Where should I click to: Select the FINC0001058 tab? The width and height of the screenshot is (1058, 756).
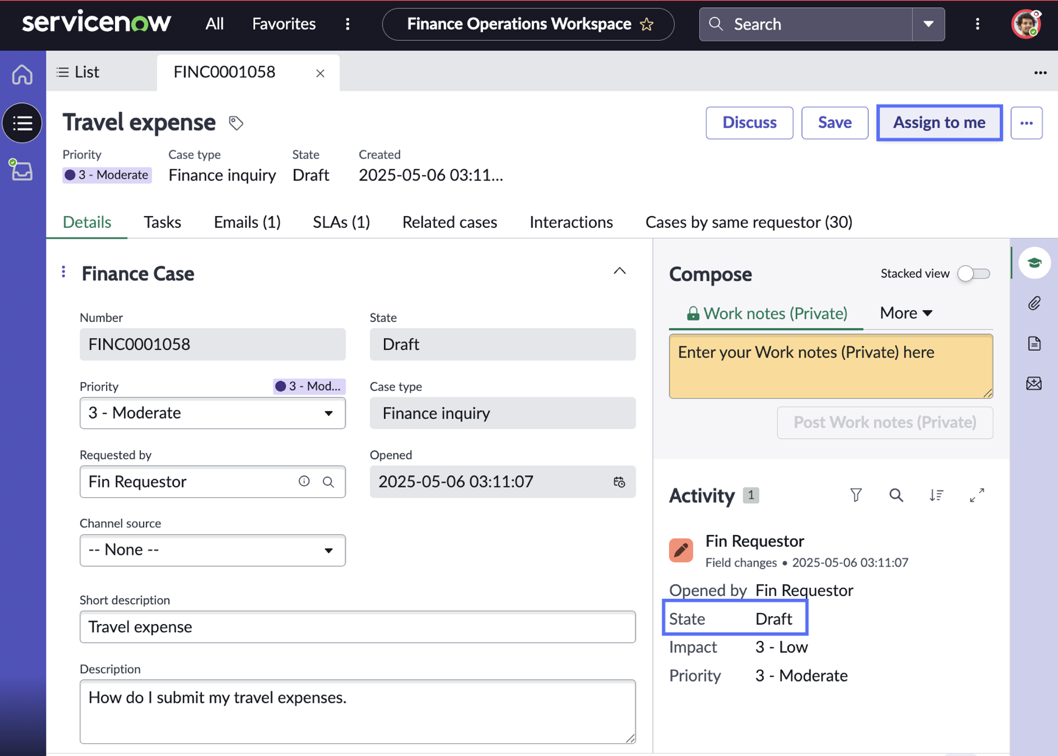[225, 72]
